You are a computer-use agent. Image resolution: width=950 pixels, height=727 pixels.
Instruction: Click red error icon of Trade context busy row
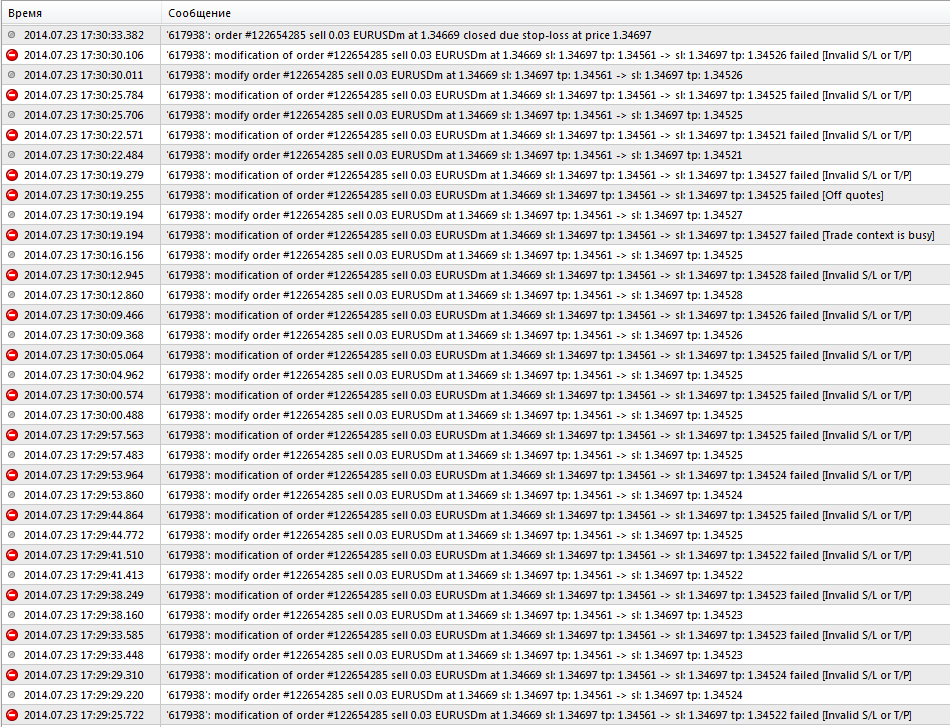coord(12,235)
